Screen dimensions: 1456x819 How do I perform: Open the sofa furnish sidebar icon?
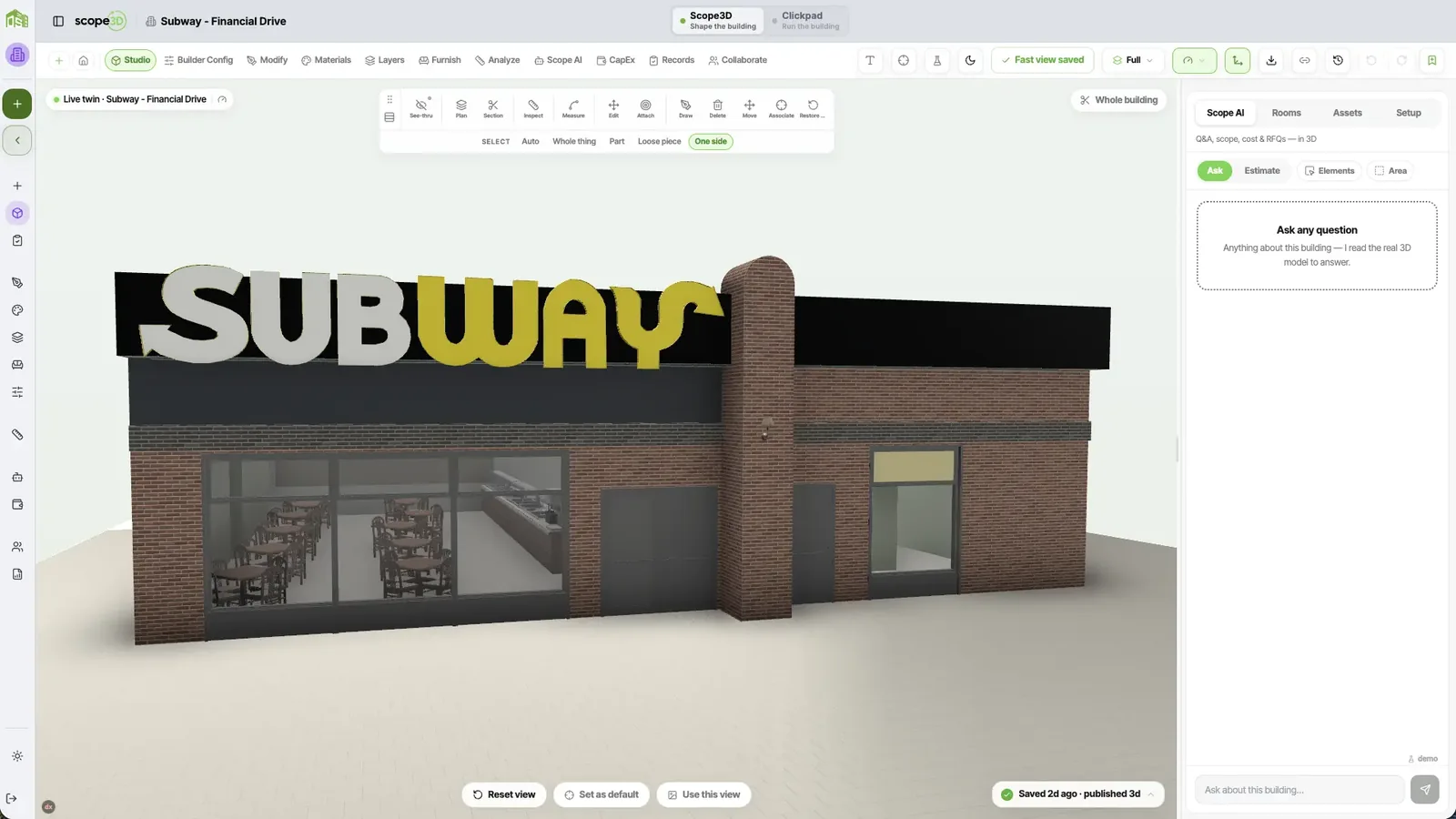click(17, 365)
